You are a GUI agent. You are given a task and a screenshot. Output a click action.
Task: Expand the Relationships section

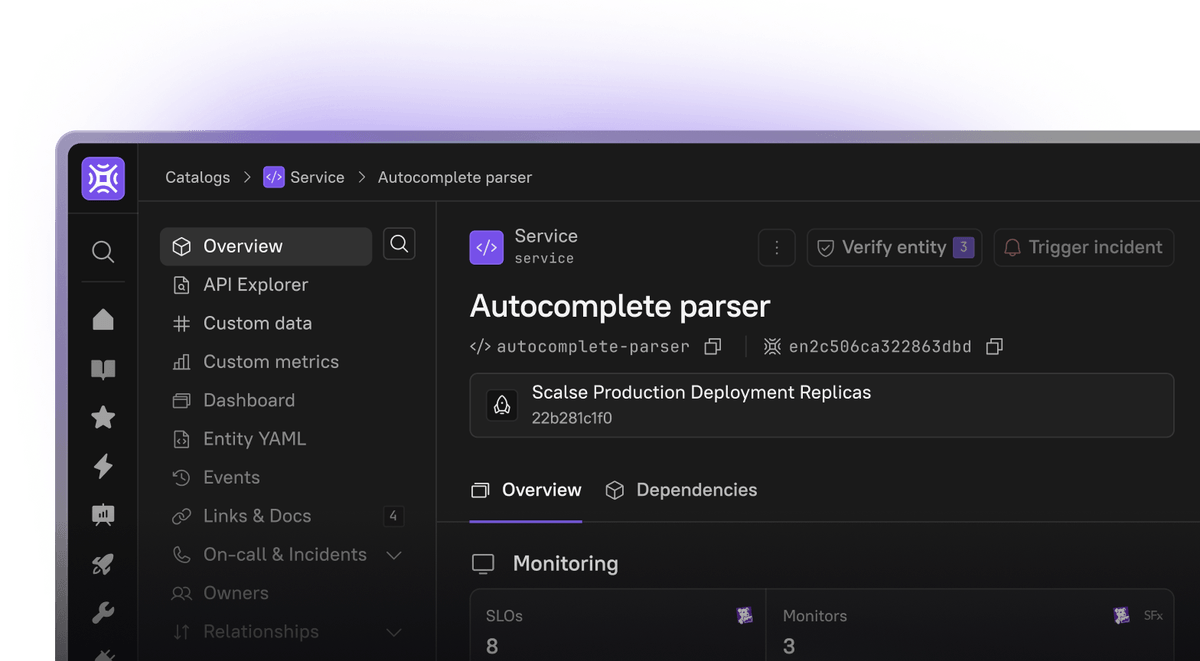tap(394, 631)
